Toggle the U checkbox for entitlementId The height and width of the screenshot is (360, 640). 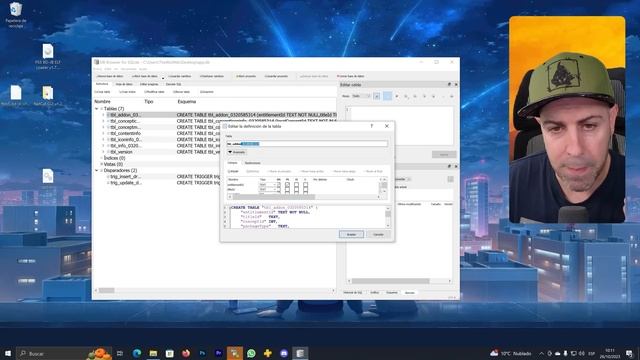pos(305,185)
